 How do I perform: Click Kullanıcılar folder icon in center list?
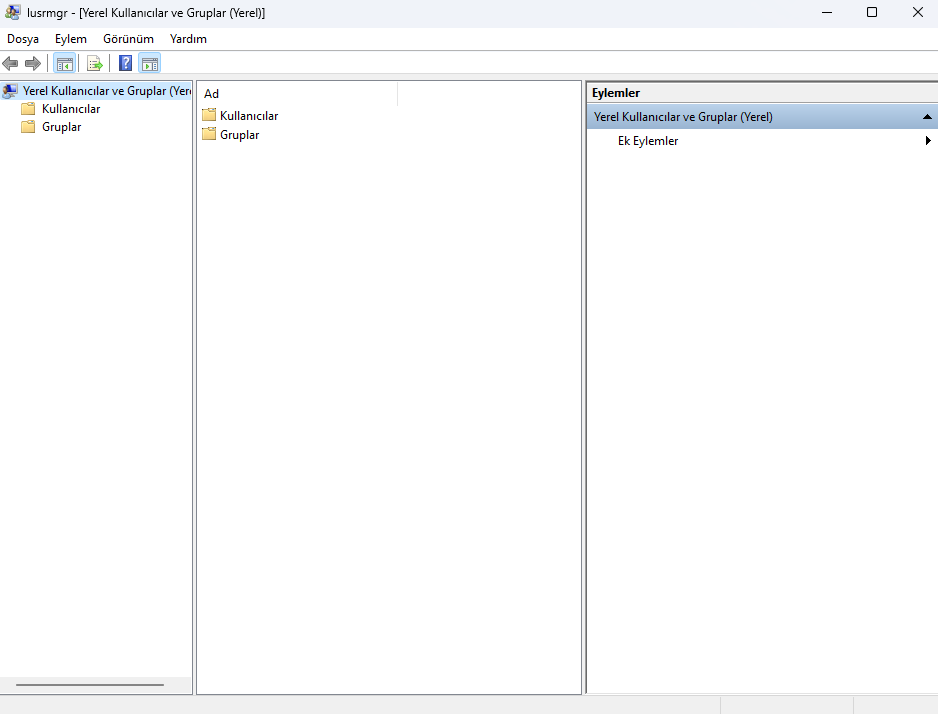[x=209, y=115]
